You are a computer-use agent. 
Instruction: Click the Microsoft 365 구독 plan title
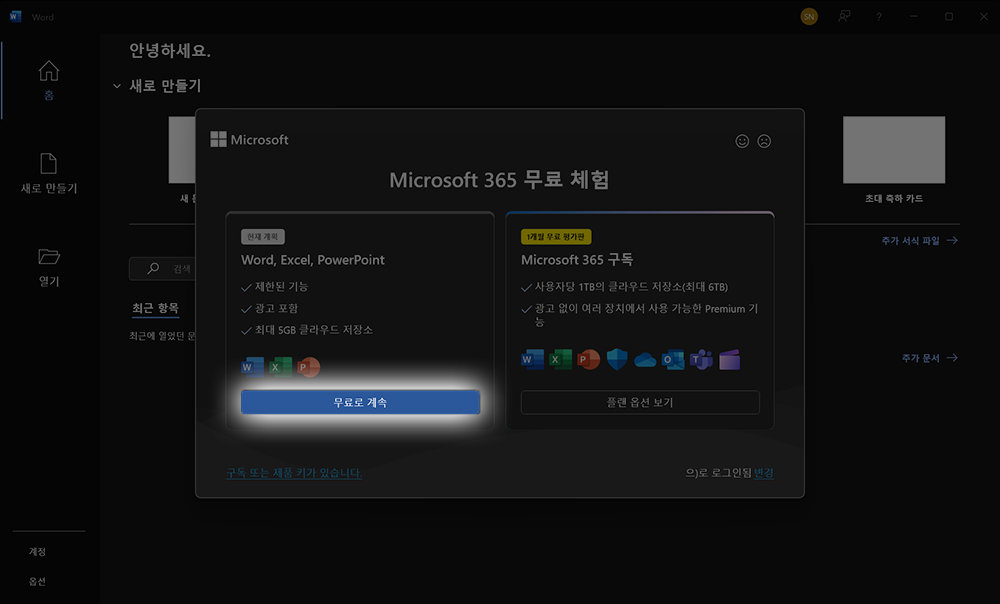[x=577, y=260]
